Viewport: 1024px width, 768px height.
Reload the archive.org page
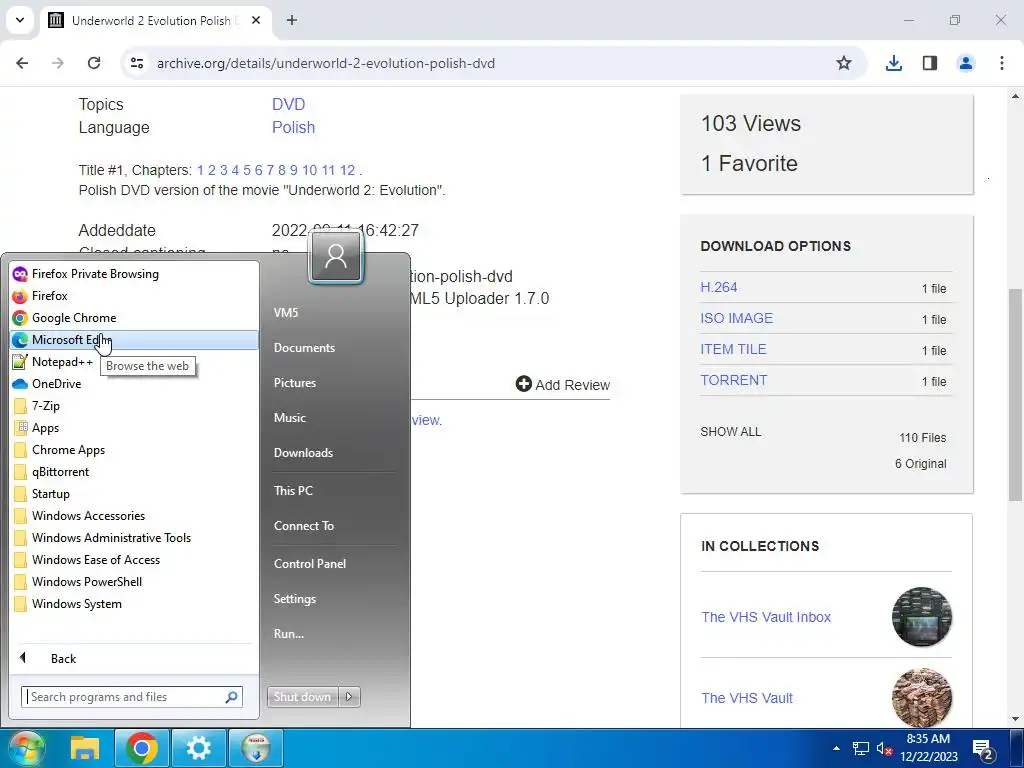point(94,63)
